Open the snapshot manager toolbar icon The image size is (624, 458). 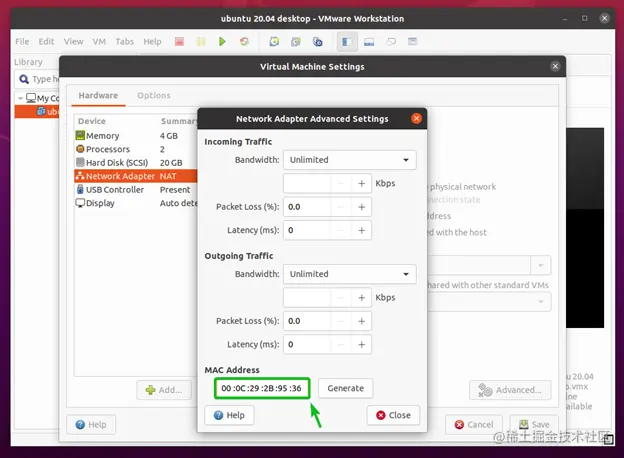point(318,42)
